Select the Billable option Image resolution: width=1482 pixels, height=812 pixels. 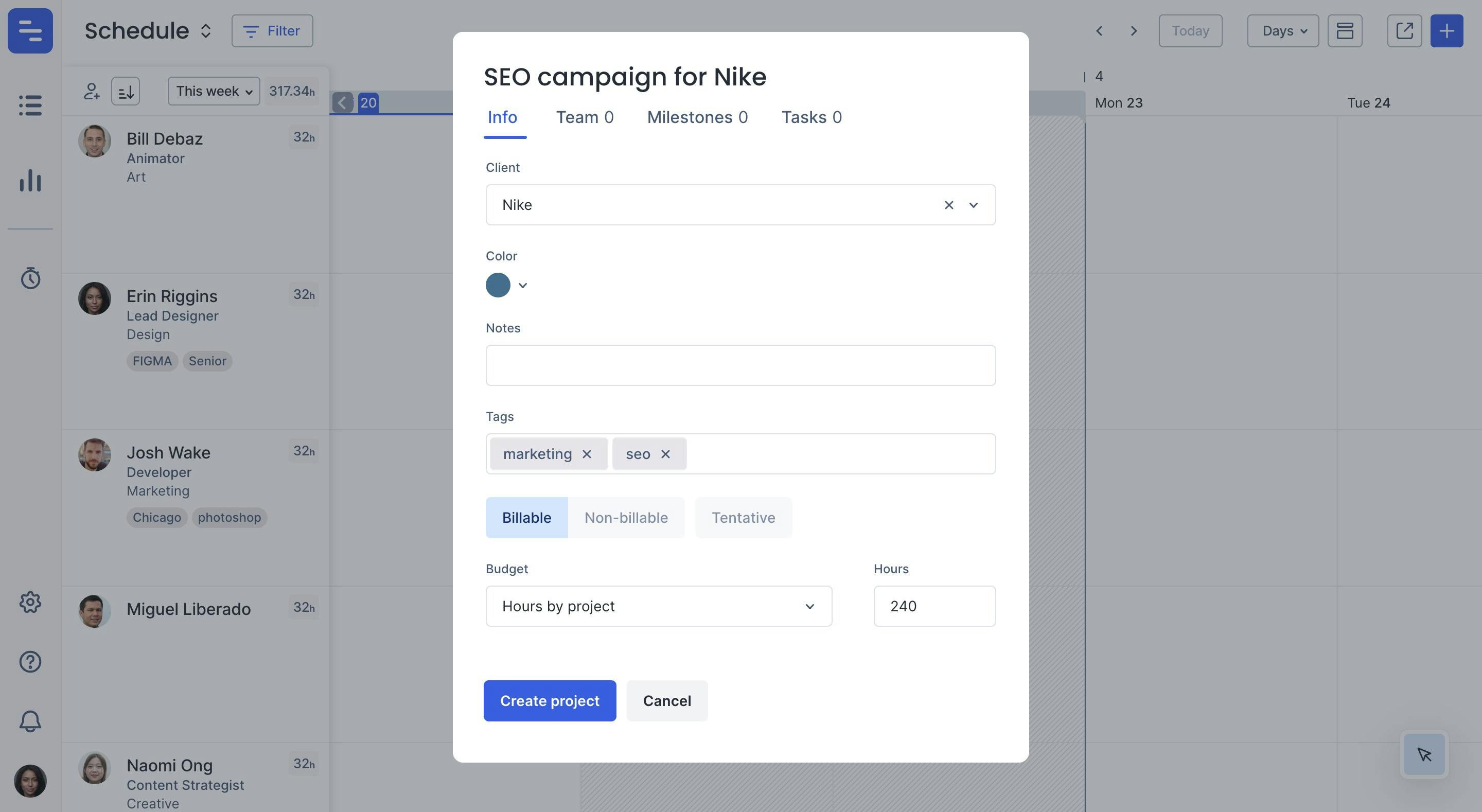pyautogui.click(x=526, y=517)
